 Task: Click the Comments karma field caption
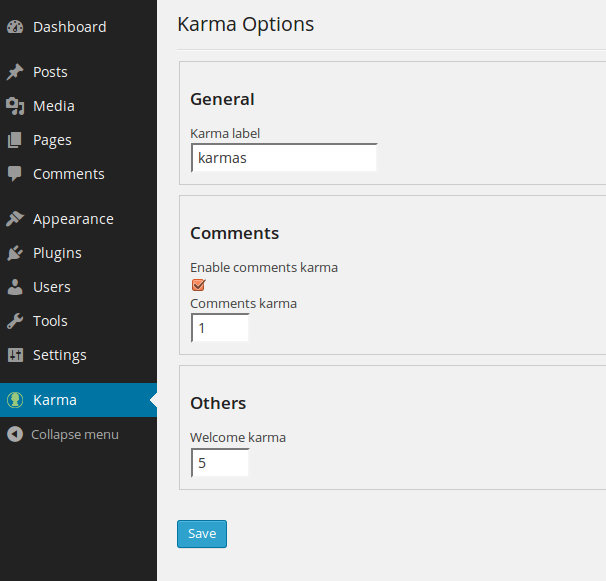click(x=243, y=303)
